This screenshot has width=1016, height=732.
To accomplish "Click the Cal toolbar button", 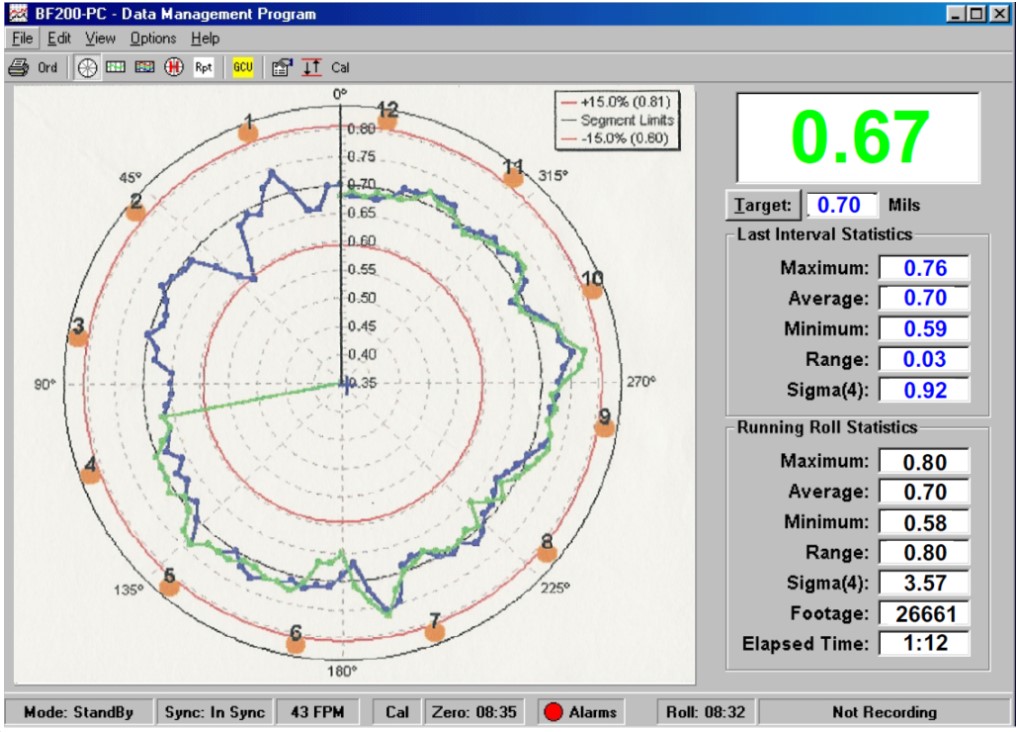I will 340,68.
